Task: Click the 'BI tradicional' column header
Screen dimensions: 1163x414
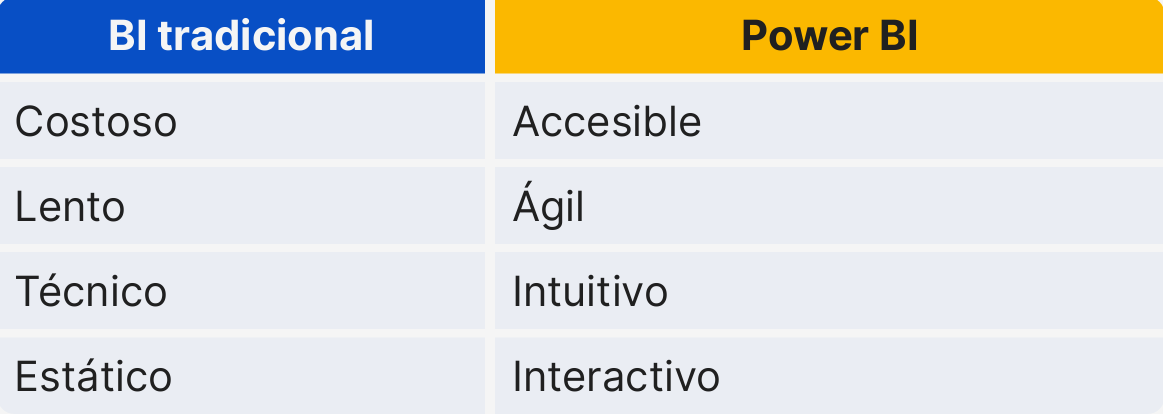Action: coord(241,37)
